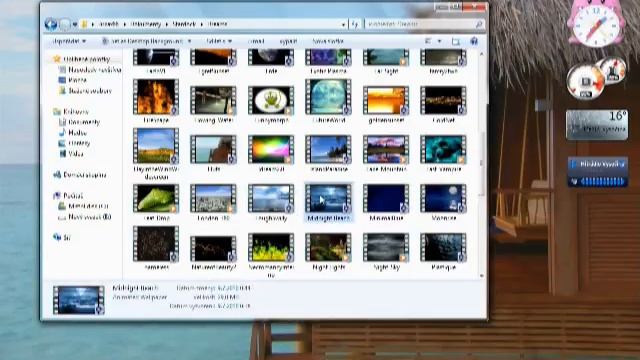Select the Hut video thumbnail
This screenshot has height=360, width=640.
(213, 149)
